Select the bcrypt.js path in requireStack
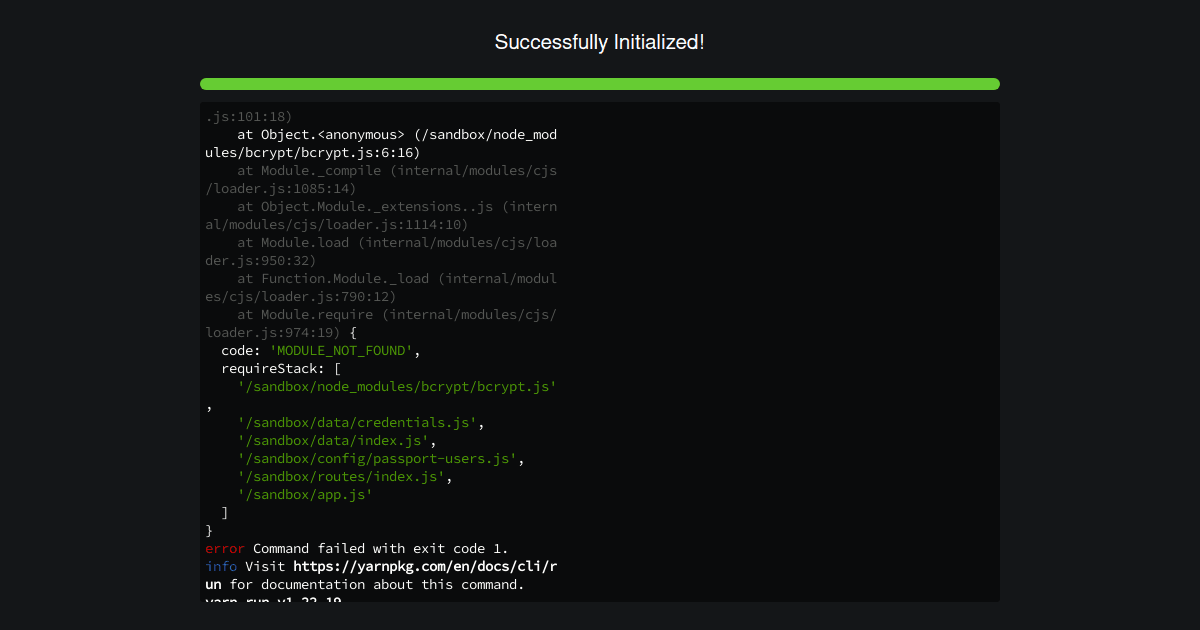This screenshot has width=1200, height=630. (396, 386)
